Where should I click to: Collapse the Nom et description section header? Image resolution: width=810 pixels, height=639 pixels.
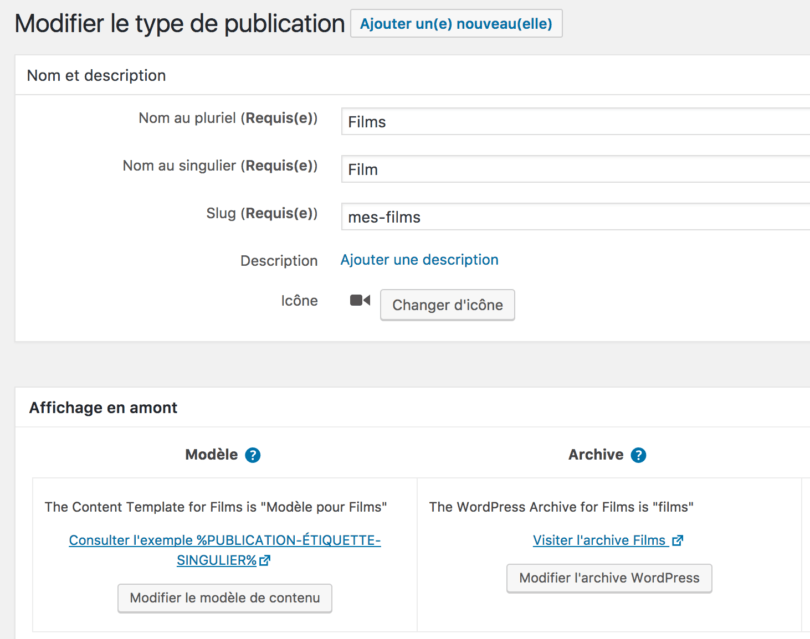pos(96,76)
